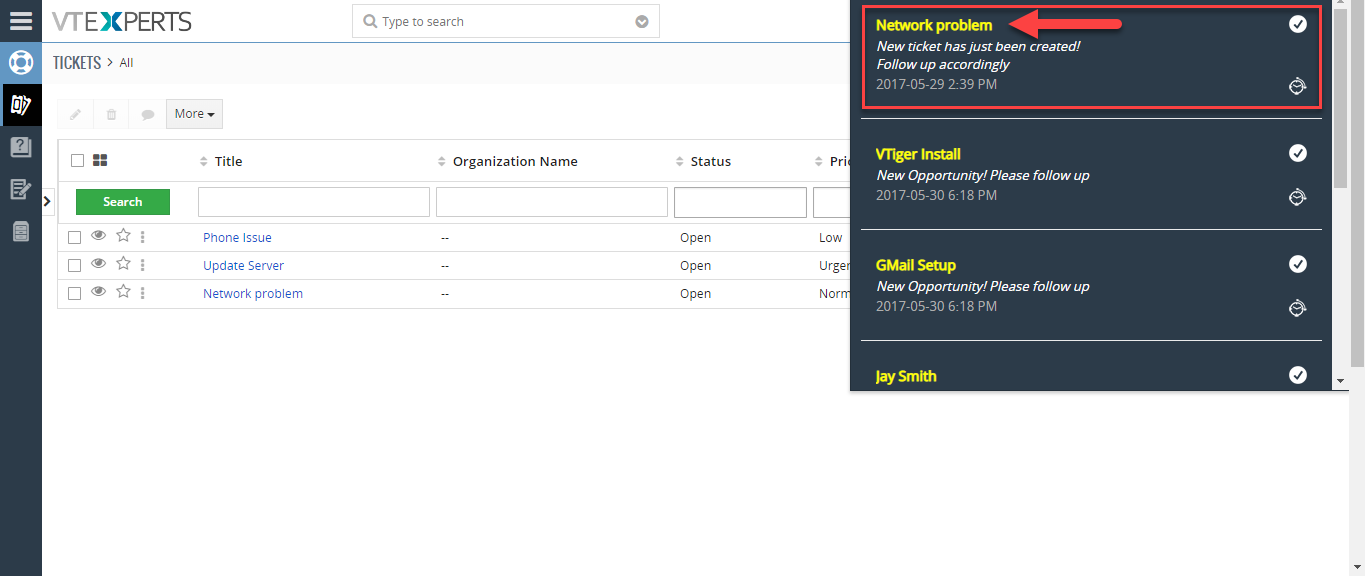Star the Phone Issue ticket

tap(123, 236)
